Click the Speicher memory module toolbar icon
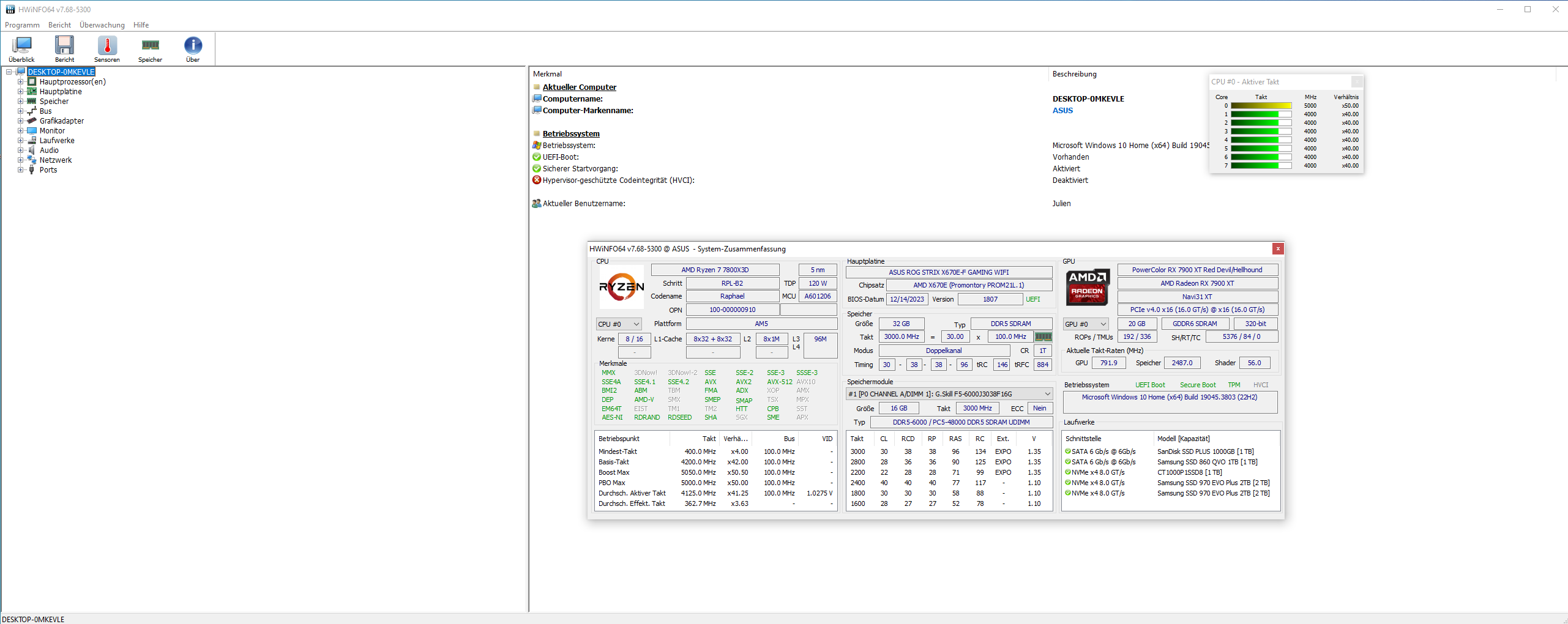 (x=150, y=45)
